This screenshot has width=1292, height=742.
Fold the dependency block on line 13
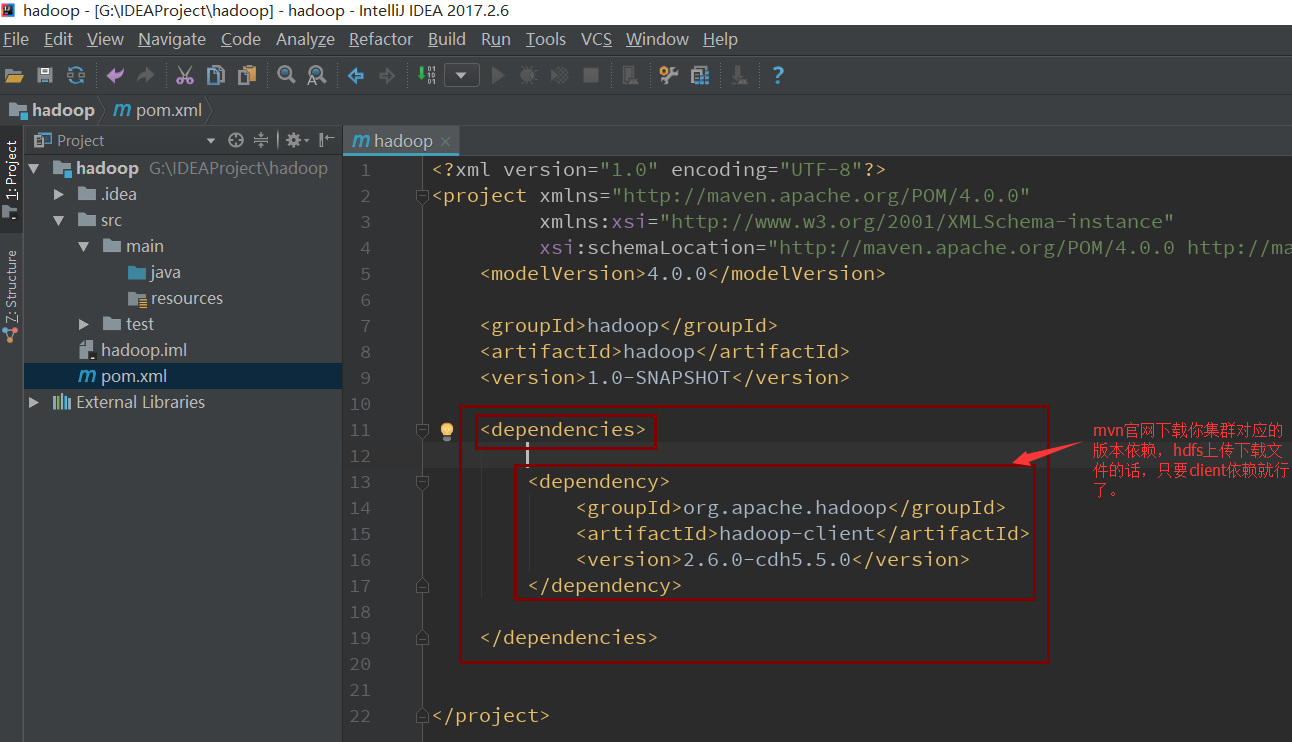click(422, 482)
